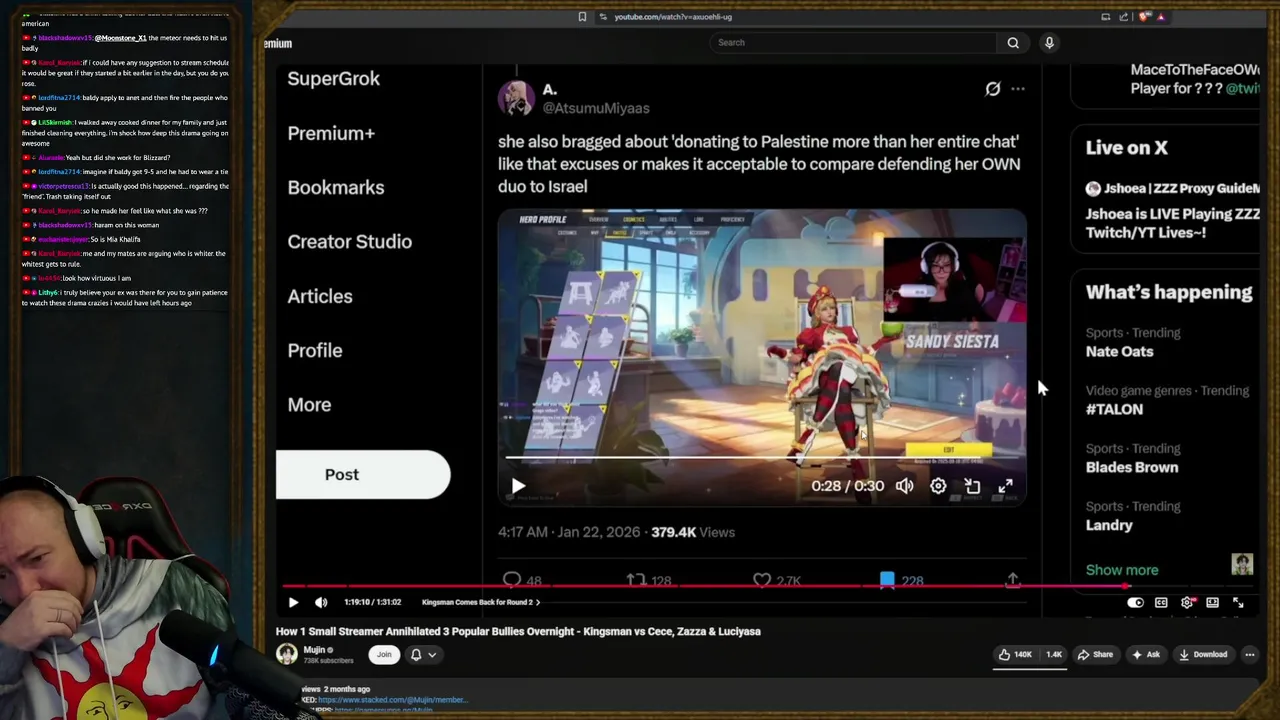1280x720 pixels.
Task: Switch YouTube player to theater mode
Action: coord(1212,603)
